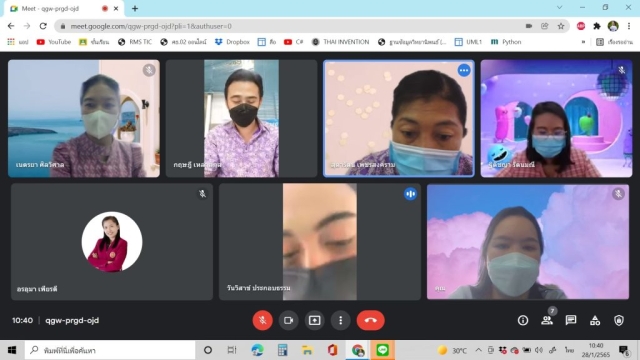Open the red ABP adblock extension icon
The width and height of the screenshot is (640, 360).
click(581, 26)
